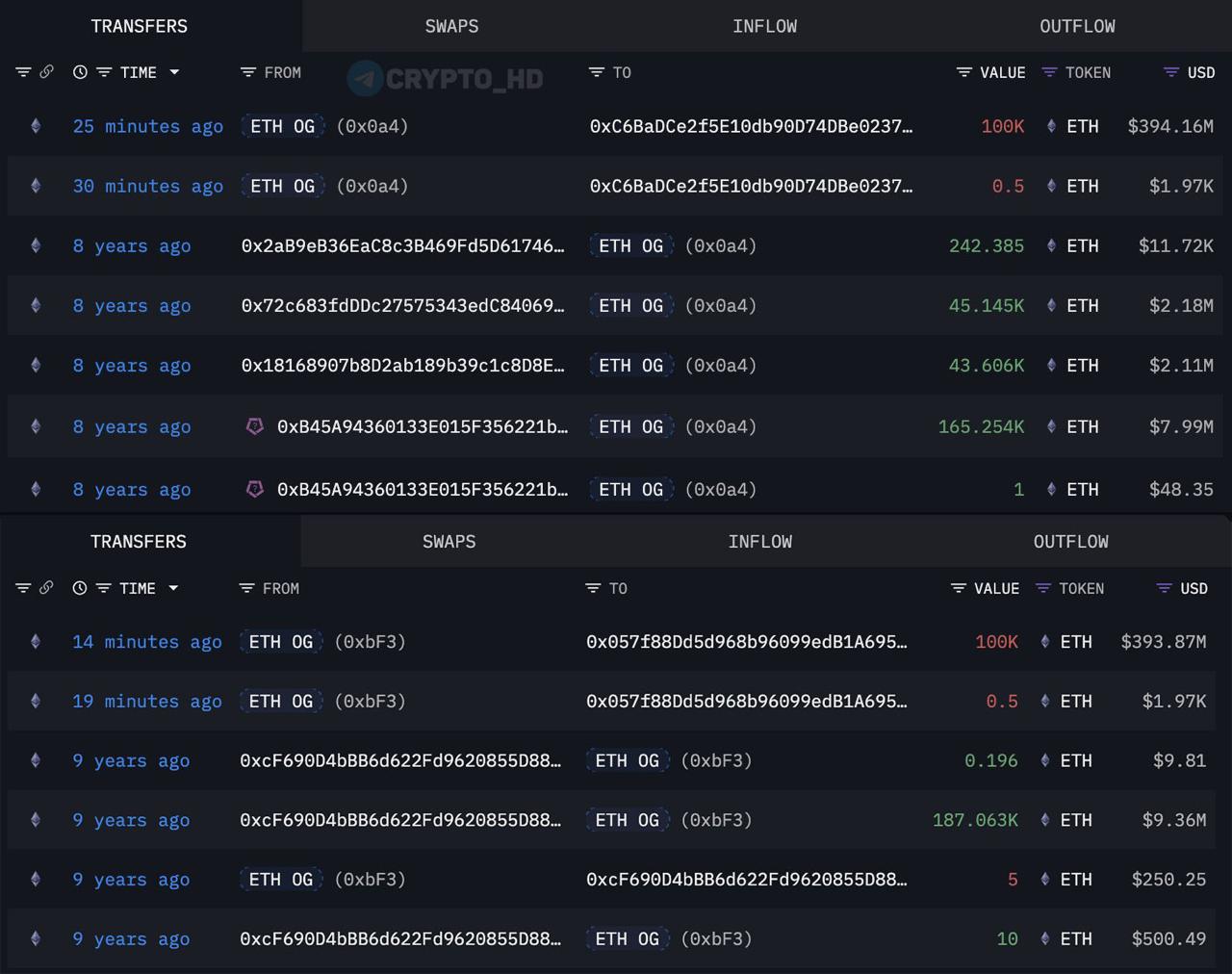This screenshot has height=974, width=1232.
Task: Open the VALUE filter in the upper table
Action: [x=964, y=72]
